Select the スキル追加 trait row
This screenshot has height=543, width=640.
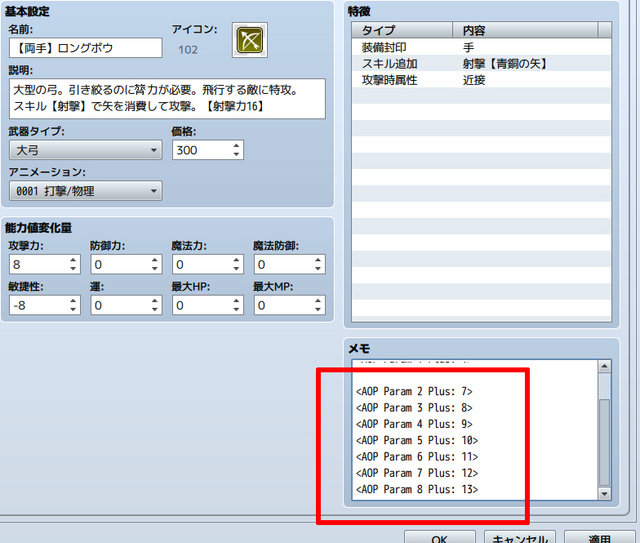[482, 64]
